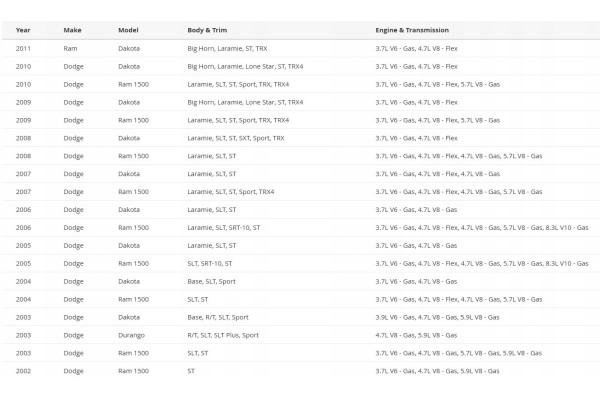Image resolution: width=600 pixels, height=400 pixels.
Task: Click year 2007 in the Ram 1500 row
Action: (23, 192)
